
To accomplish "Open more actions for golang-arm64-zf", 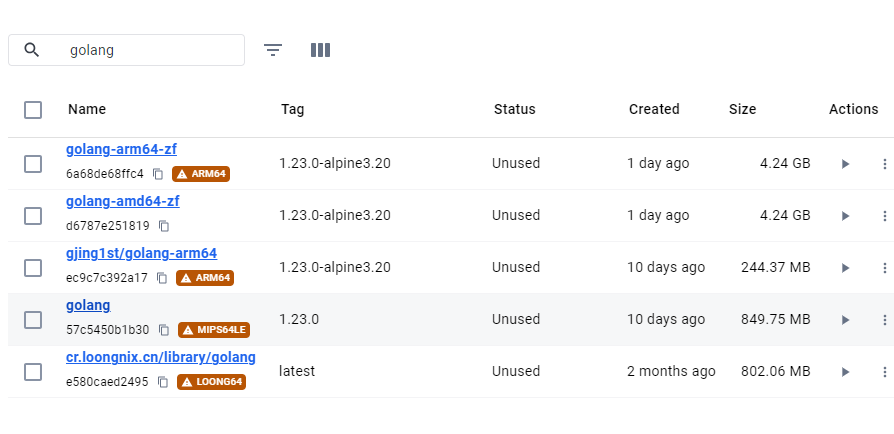I will (x=884, y=164).
